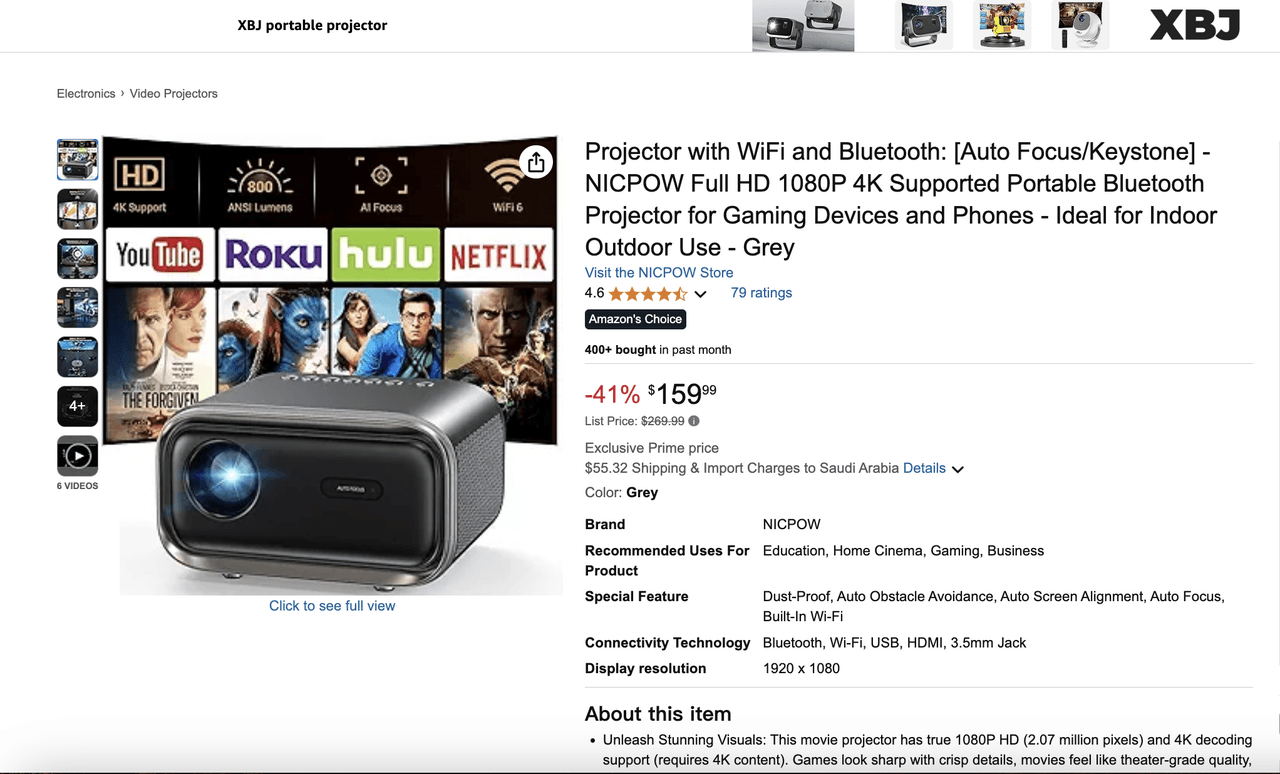Image resolution: width=1280 pixels, height=774 pixels.
Task: Click the yellow robot projector ad thumbnail
Action: [x=1003, y=25]
